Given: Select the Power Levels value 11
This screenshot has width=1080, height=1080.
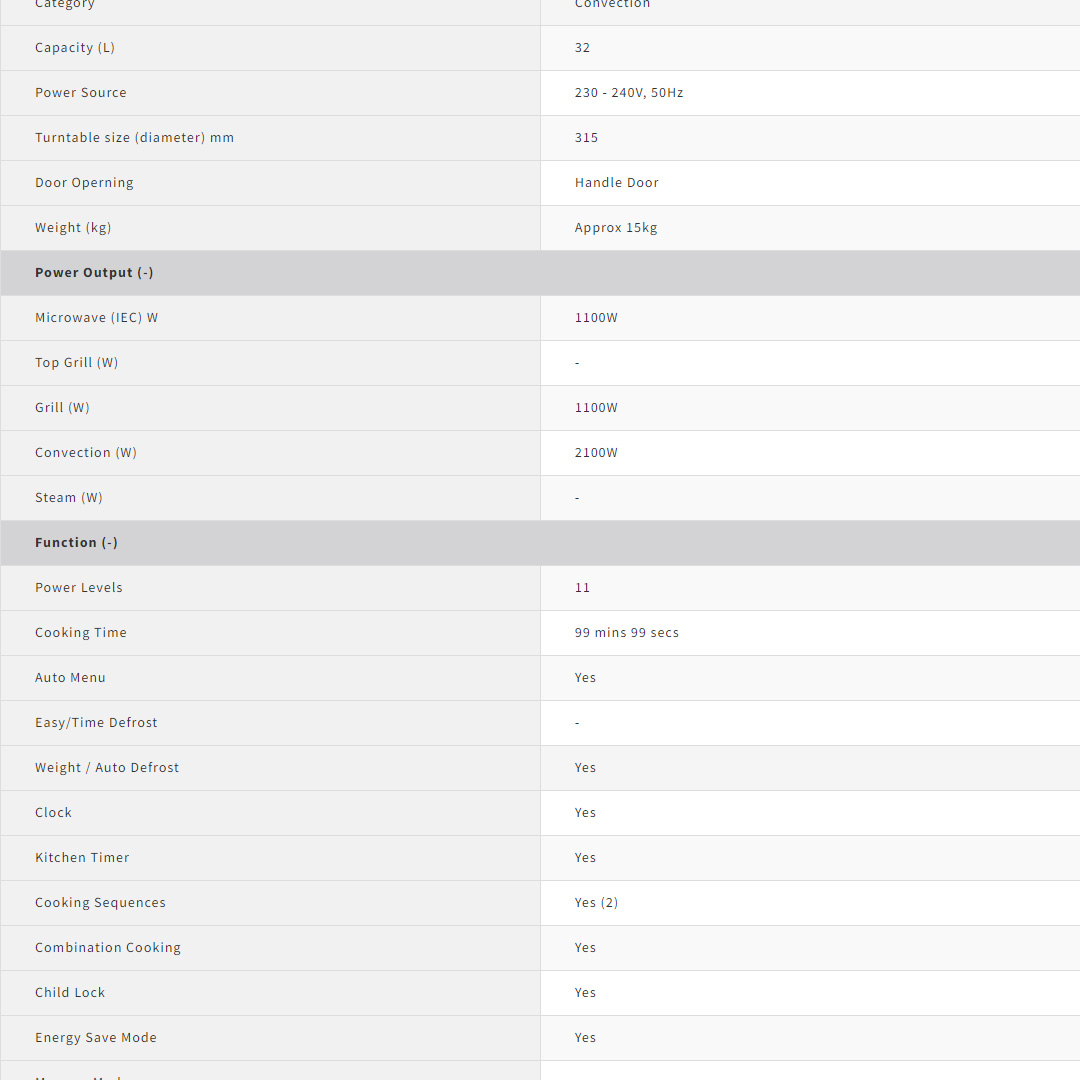Looking at the screenshot, I should (582, 588).
